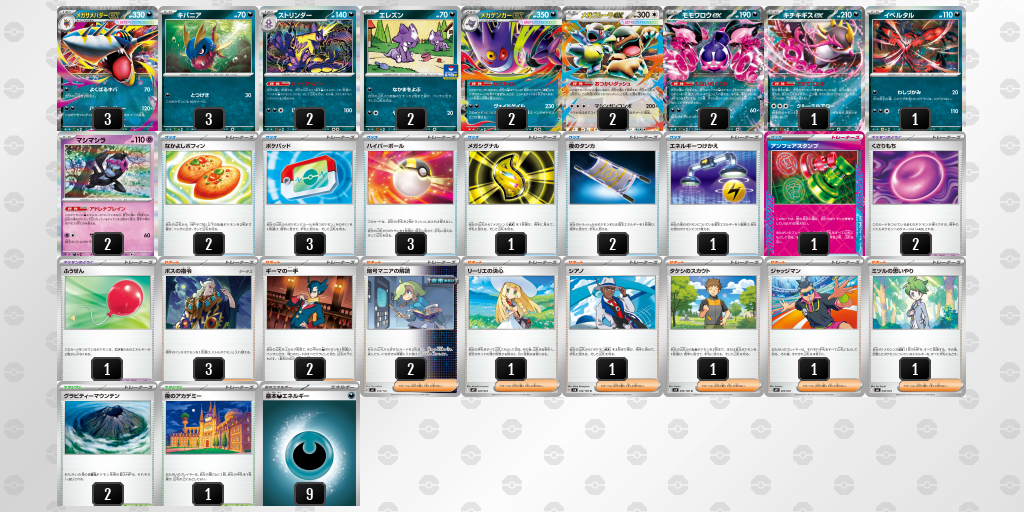This screenshot has width=1024, height=512.
Task: Click the Mega Sharpedo ex card (メガサメハダーex)
Action: point(108,69)
